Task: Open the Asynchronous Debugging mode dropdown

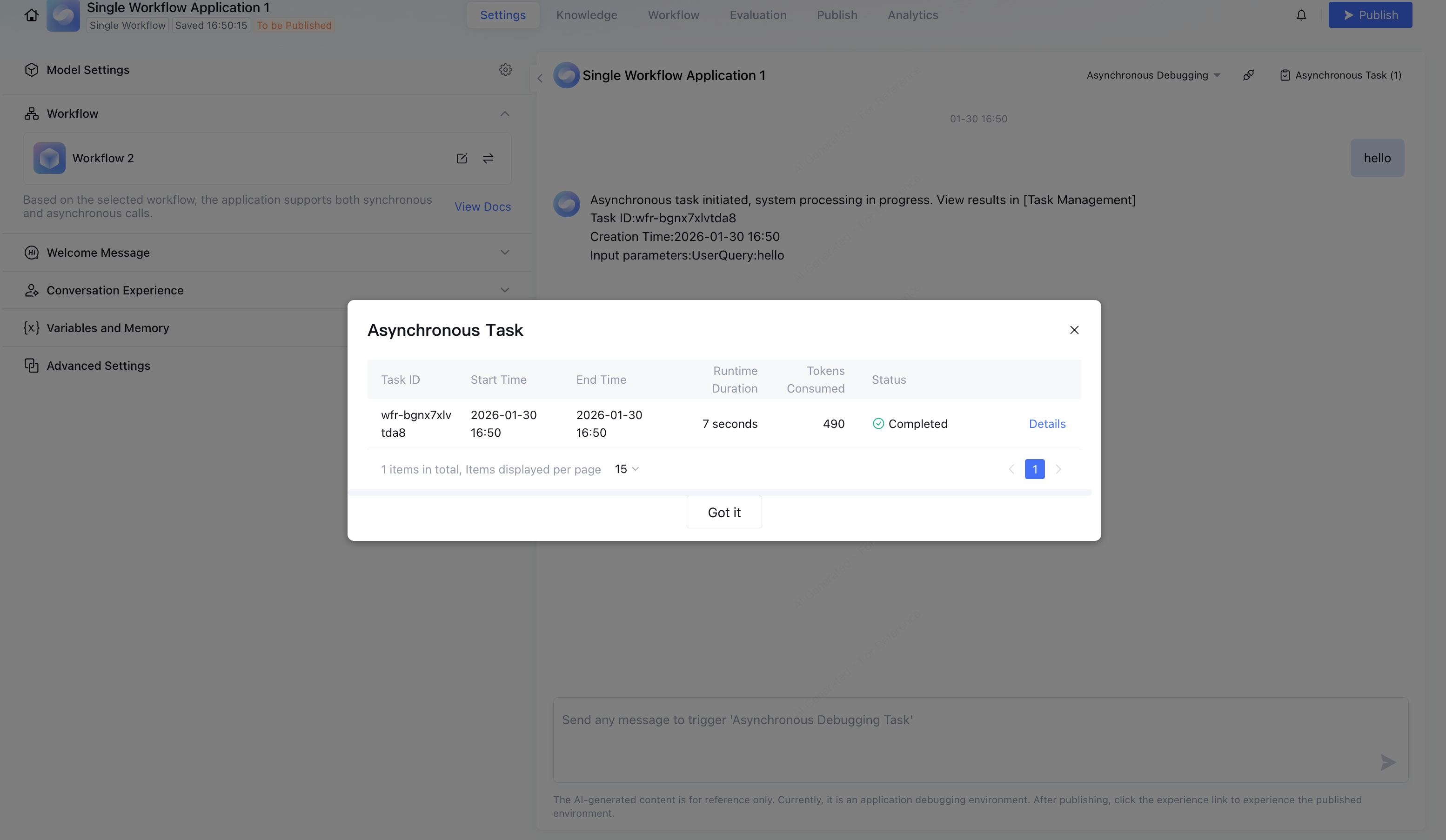Action: tap(1153, 75)
